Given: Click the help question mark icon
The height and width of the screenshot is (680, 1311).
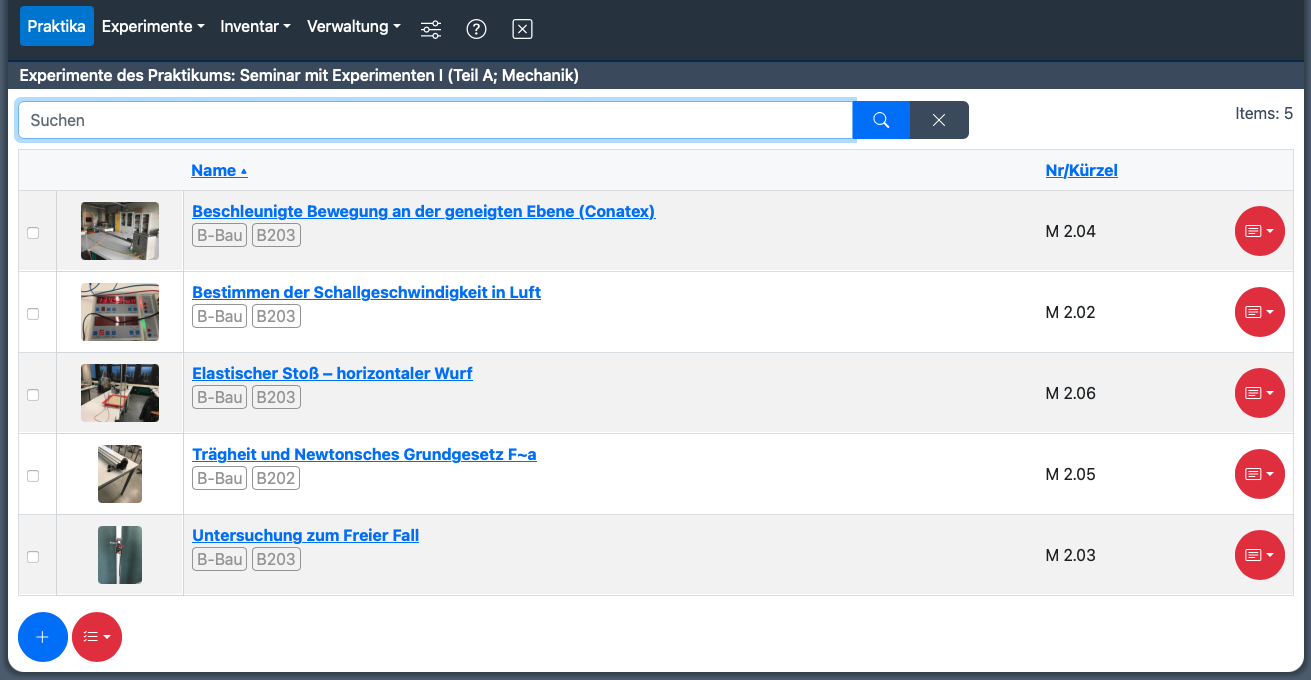Looking at the screenshot, I should (x=477, y=29).
